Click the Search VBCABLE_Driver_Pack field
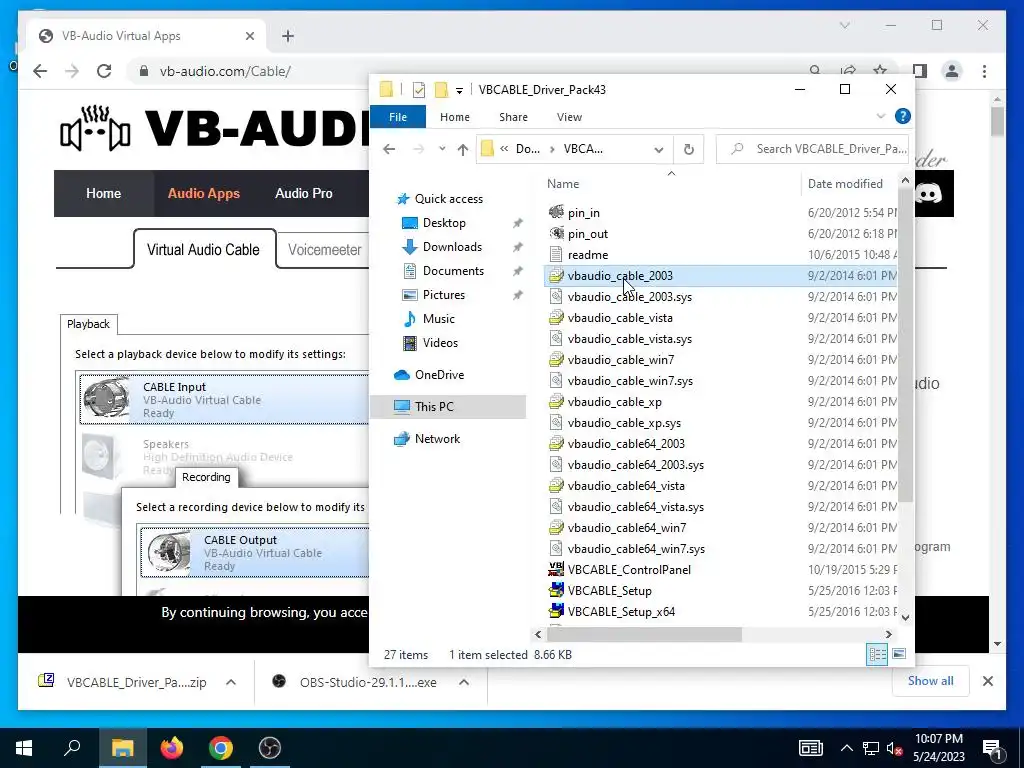The image size is (1024, 768). (814, 149)
